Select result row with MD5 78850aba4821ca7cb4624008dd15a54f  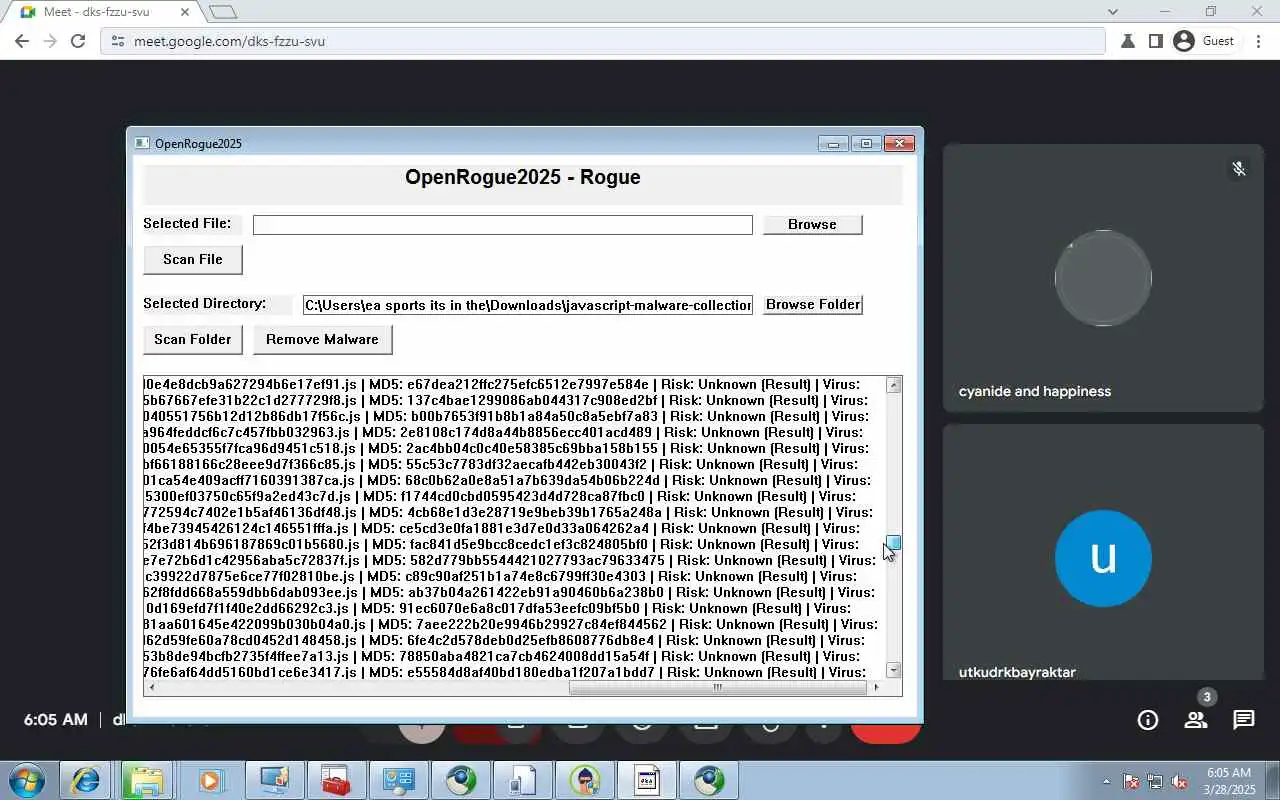(x=515, y=656)
